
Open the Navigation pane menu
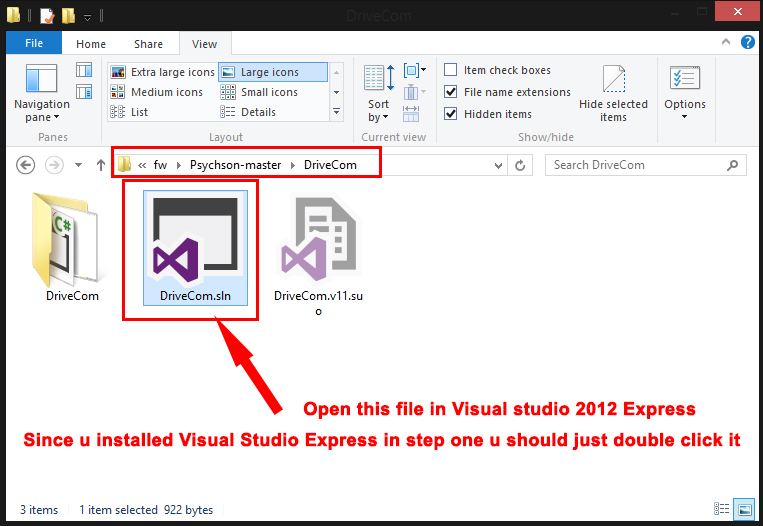[42, 94]
